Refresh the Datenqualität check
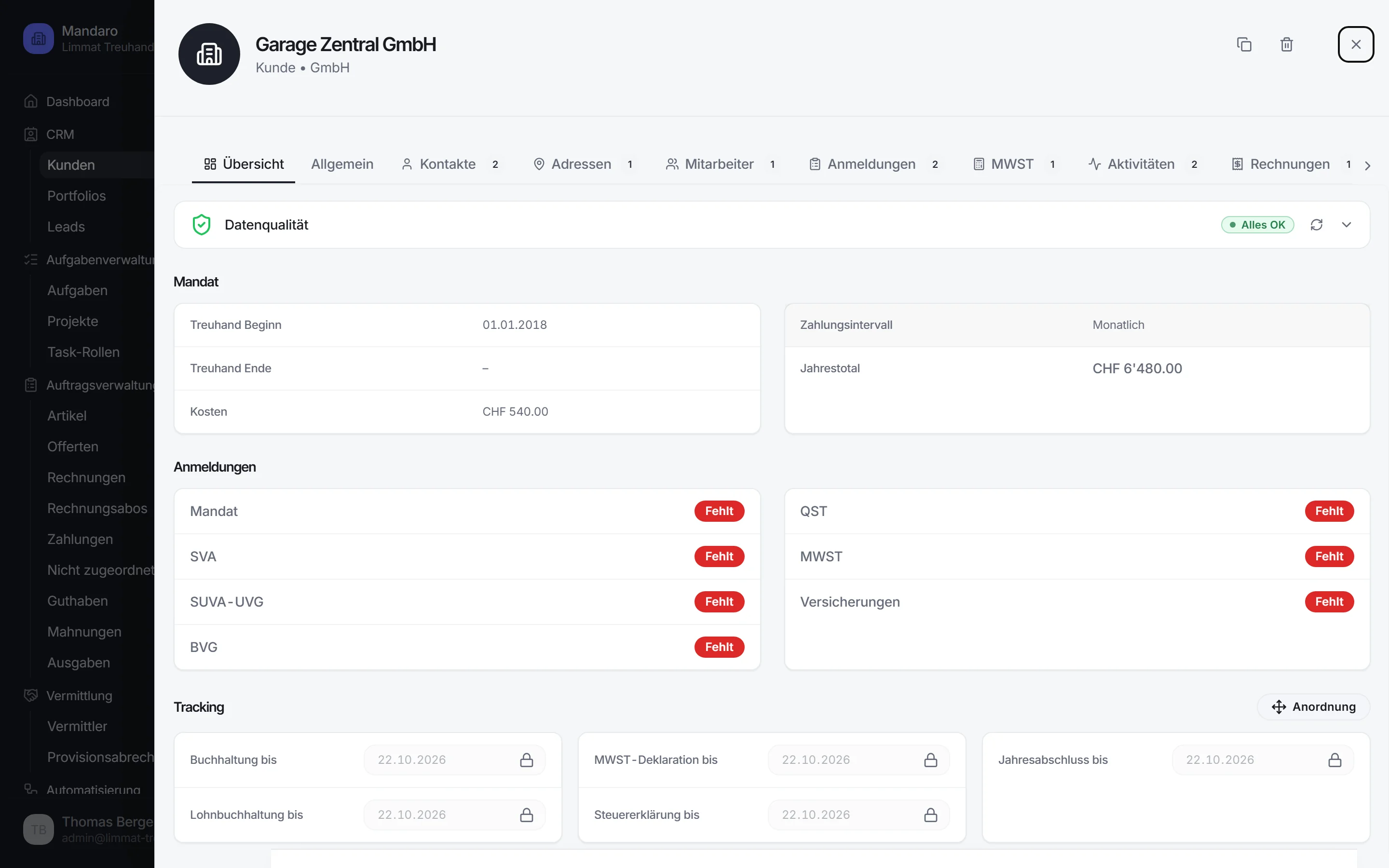 tap(1317, 224)
